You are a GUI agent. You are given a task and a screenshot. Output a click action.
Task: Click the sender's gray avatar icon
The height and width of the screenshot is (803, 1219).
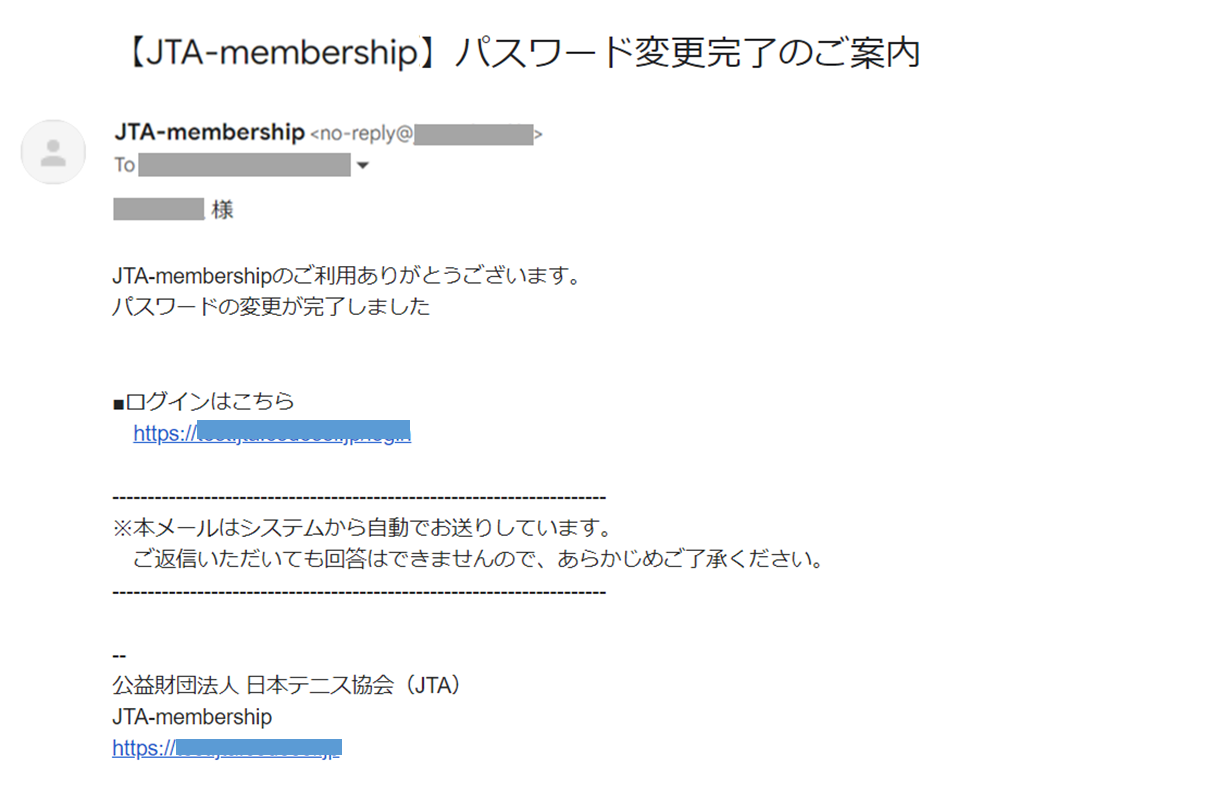tap(53, 152)
